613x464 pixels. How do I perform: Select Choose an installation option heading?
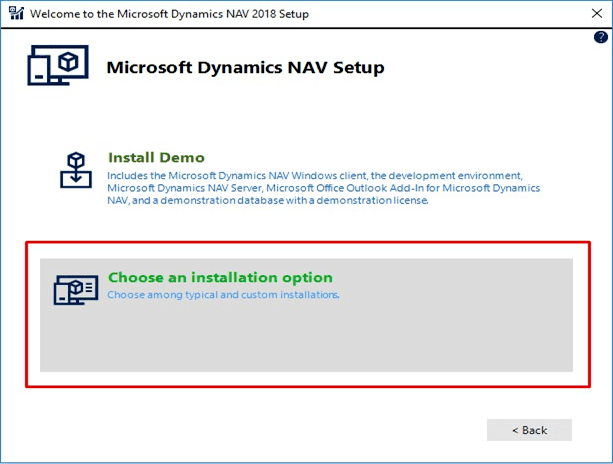coord(220,277)
